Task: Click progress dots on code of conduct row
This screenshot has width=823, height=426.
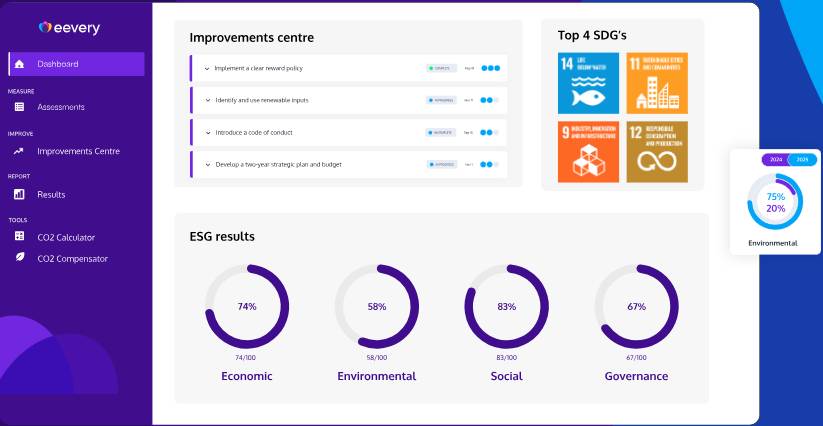Action: pos(489,133)
